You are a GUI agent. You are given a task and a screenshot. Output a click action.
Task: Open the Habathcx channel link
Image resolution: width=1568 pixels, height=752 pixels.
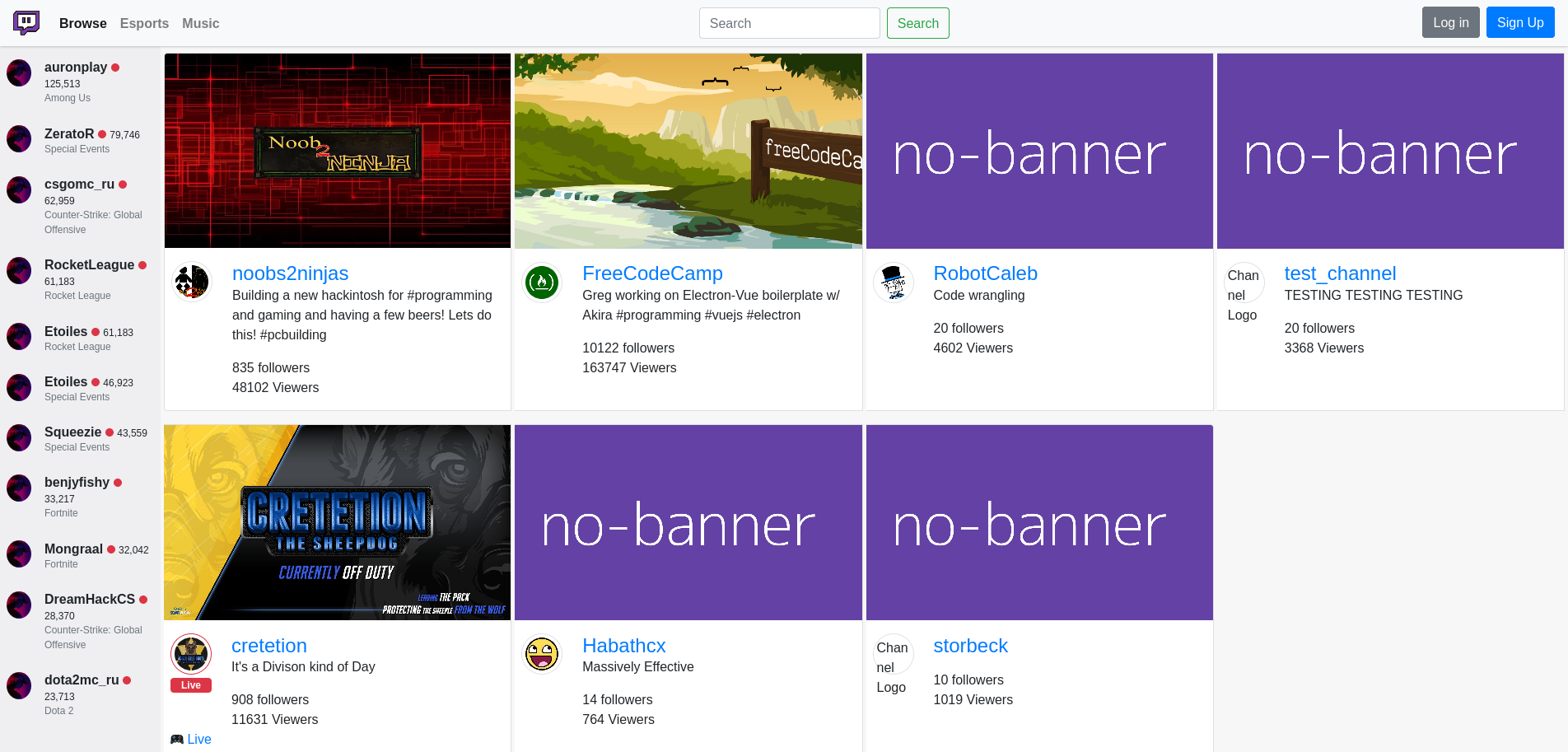(x=623, y=646)
